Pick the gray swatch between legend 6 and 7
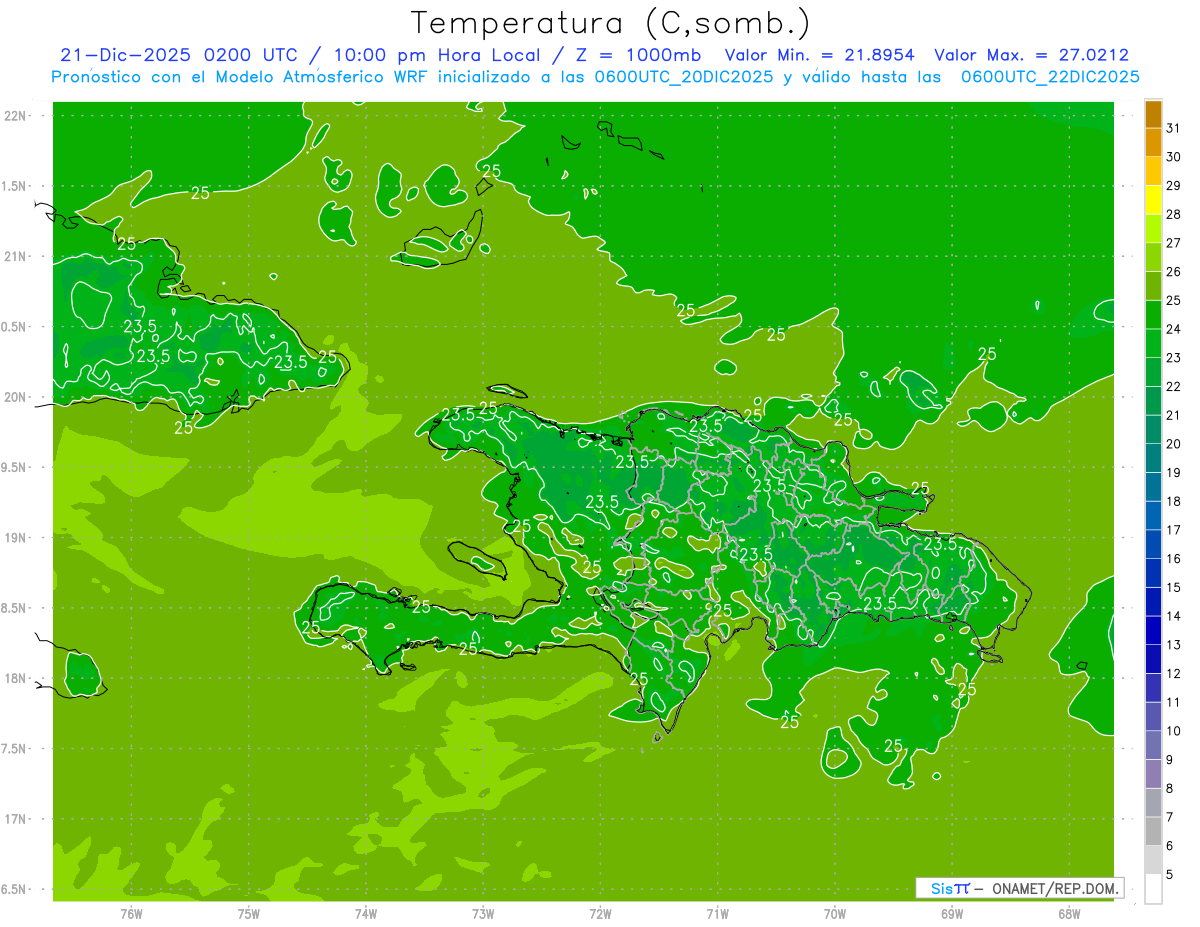This screenshot has width=1200, height=927. tap(1153, 831)
